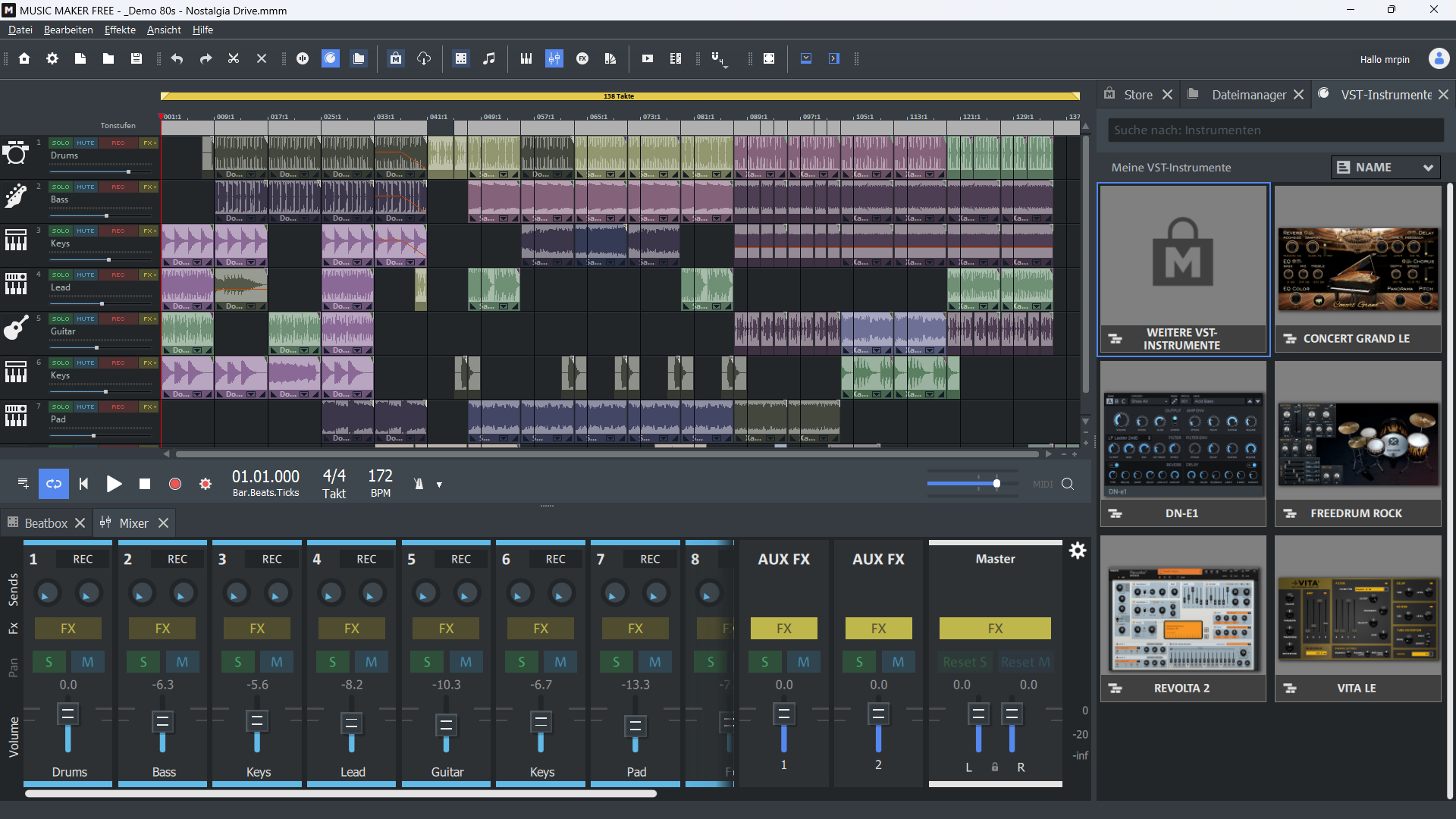The width and height of the screenshot is (1456, 819).
Task: Switch to the Beatbox tab
Action: coord(45,523)
